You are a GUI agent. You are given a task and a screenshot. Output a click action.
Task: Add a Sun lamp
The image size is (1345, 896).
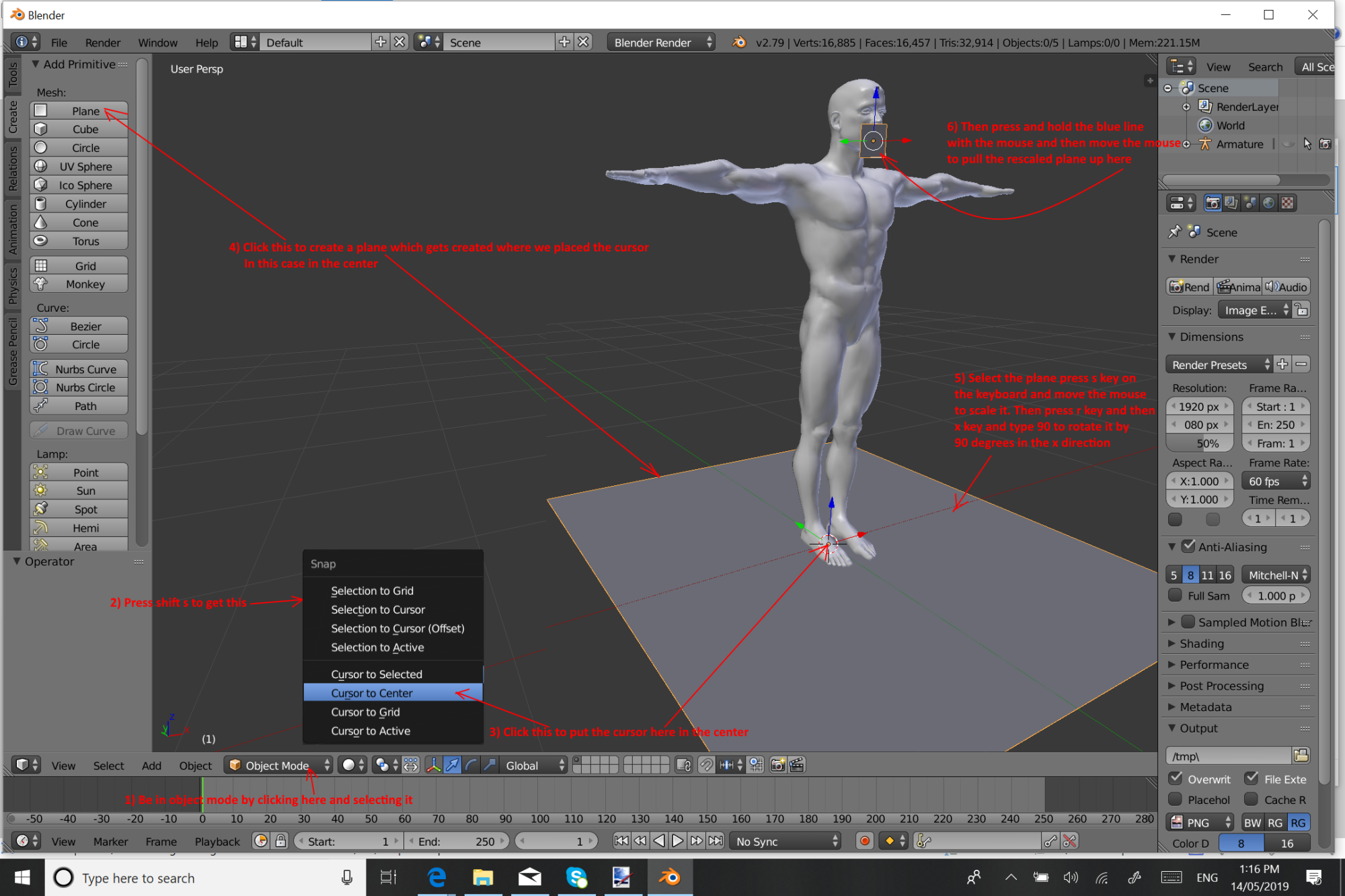(x=79, y=491)
